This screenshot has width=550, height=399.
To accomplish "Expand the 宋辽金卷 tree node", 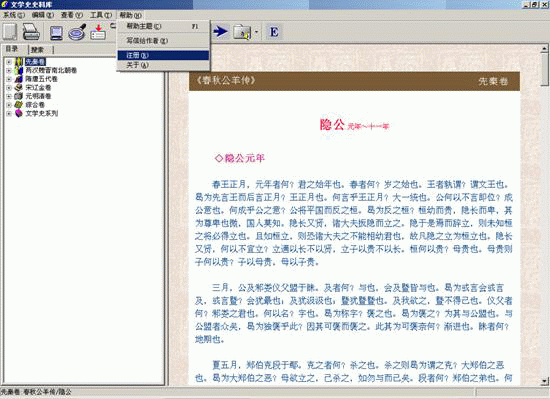I will [8, 87].
